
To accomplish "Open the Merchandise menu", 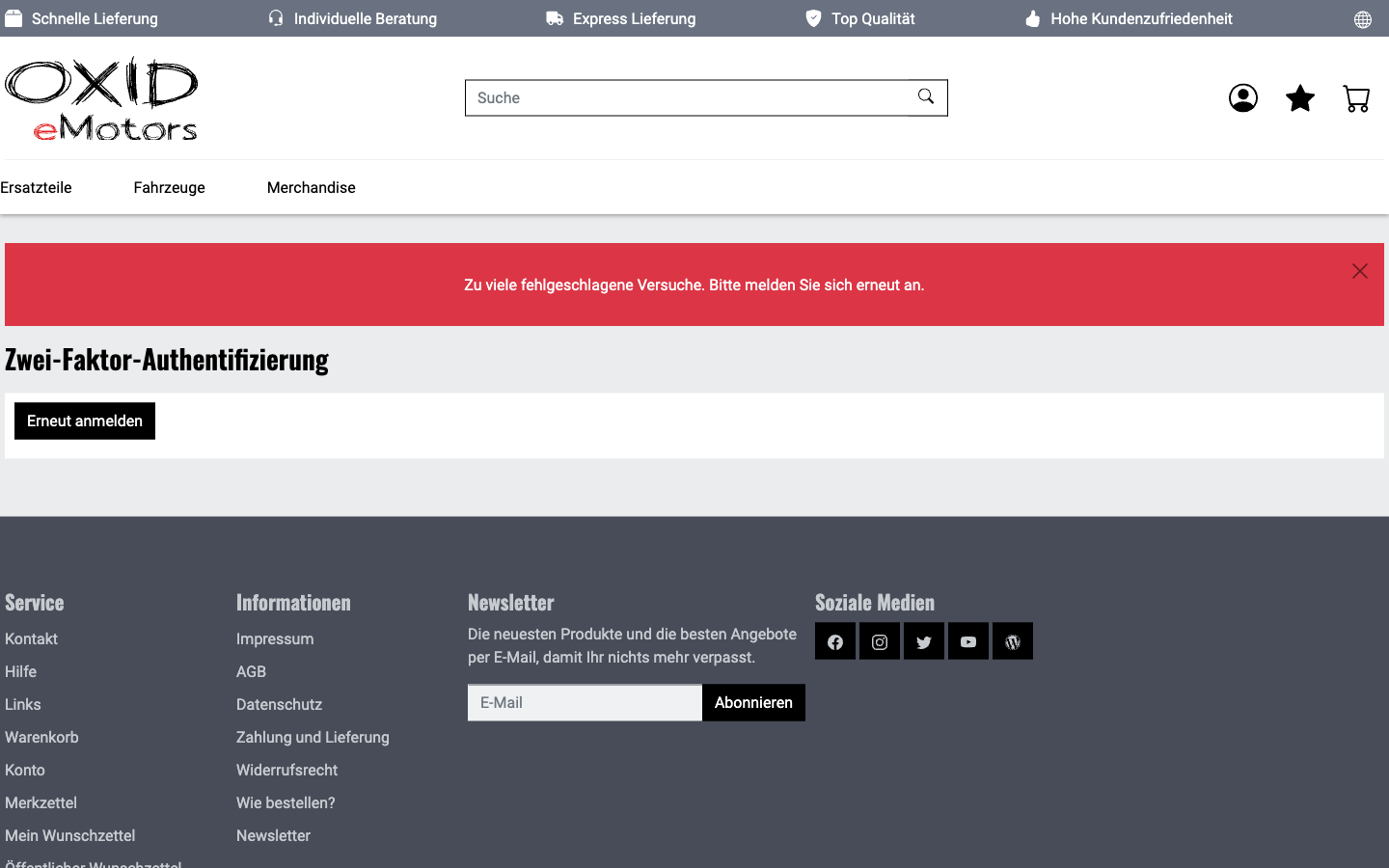I will click(x=311, y=187).
